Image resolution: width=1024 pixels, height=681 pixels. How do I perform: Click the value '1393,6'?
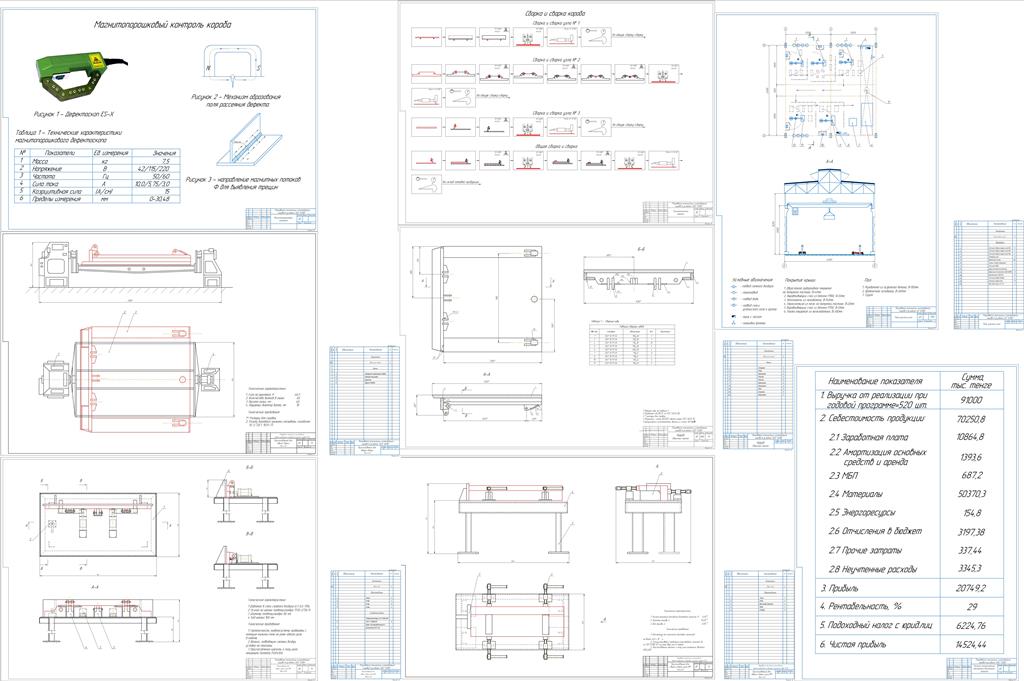tap(972, 457)
